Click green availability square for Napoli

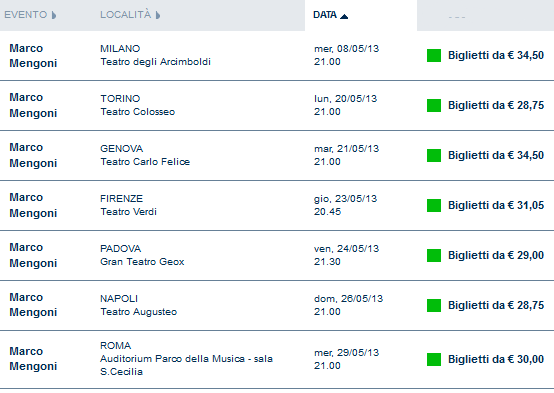434,305
